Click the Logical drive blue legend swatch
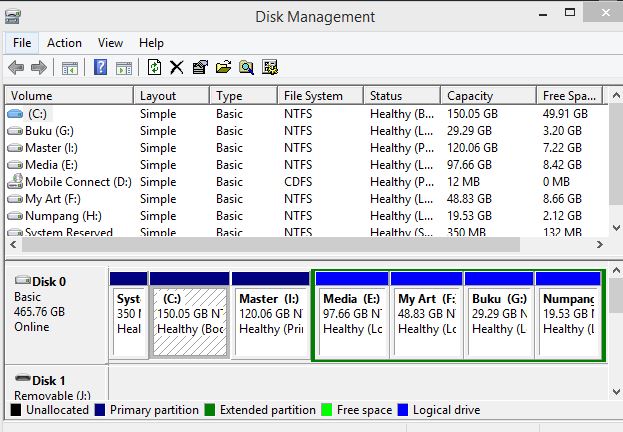This screenshot has height=432, width=623. tap(402, 410)
